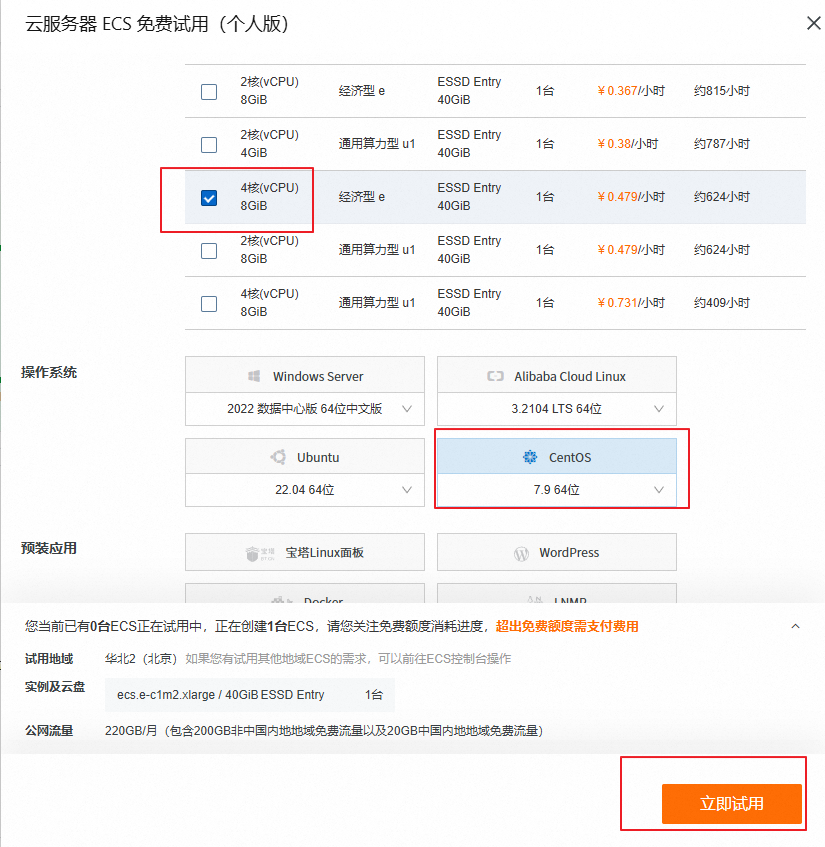Click the 约409小时 duration text
Image resolution: width=825 pixels, height=847 pixels.
722,302
